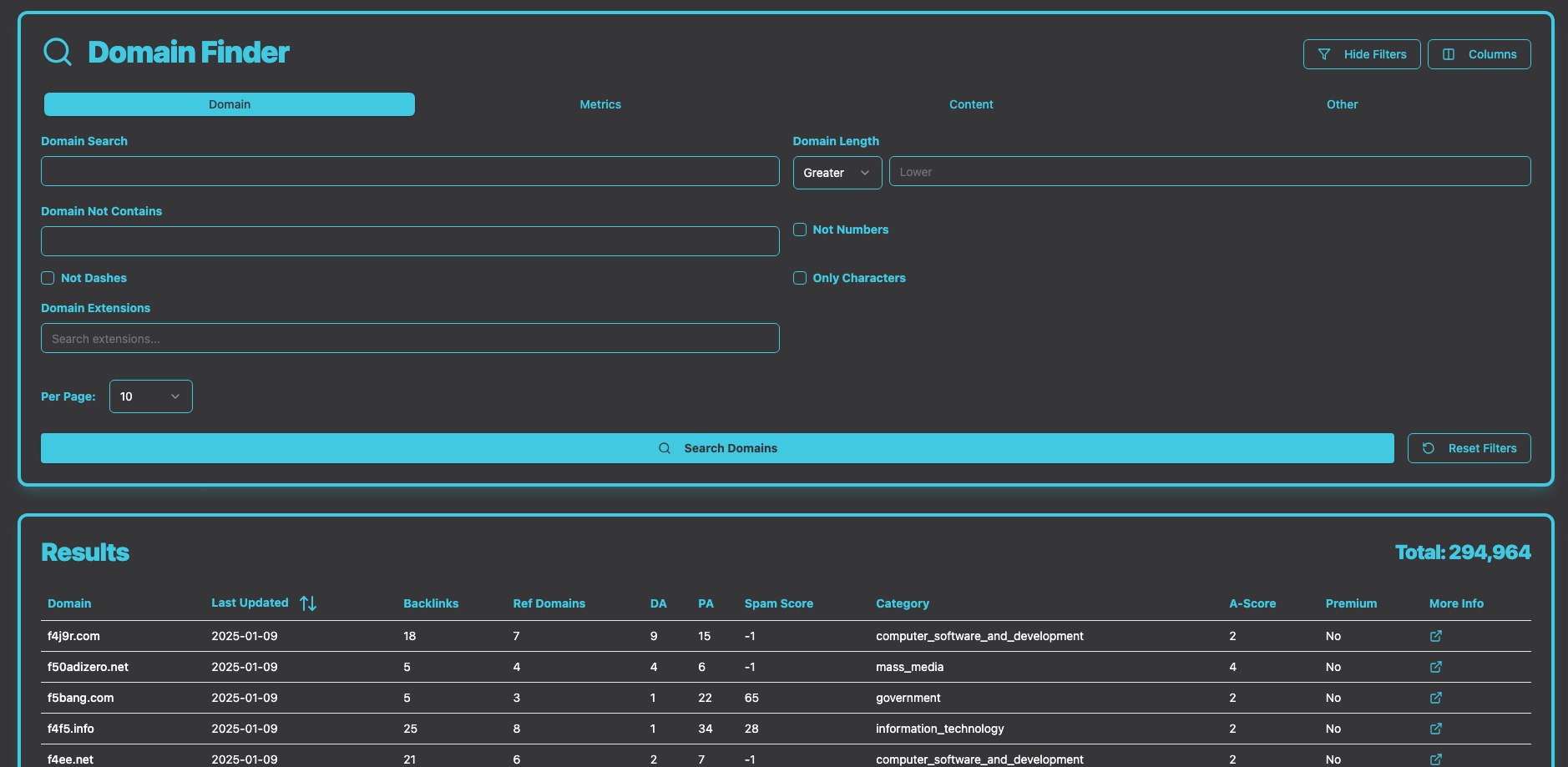
Task: Focus the Domain Not Contains field
Action: 410,241
